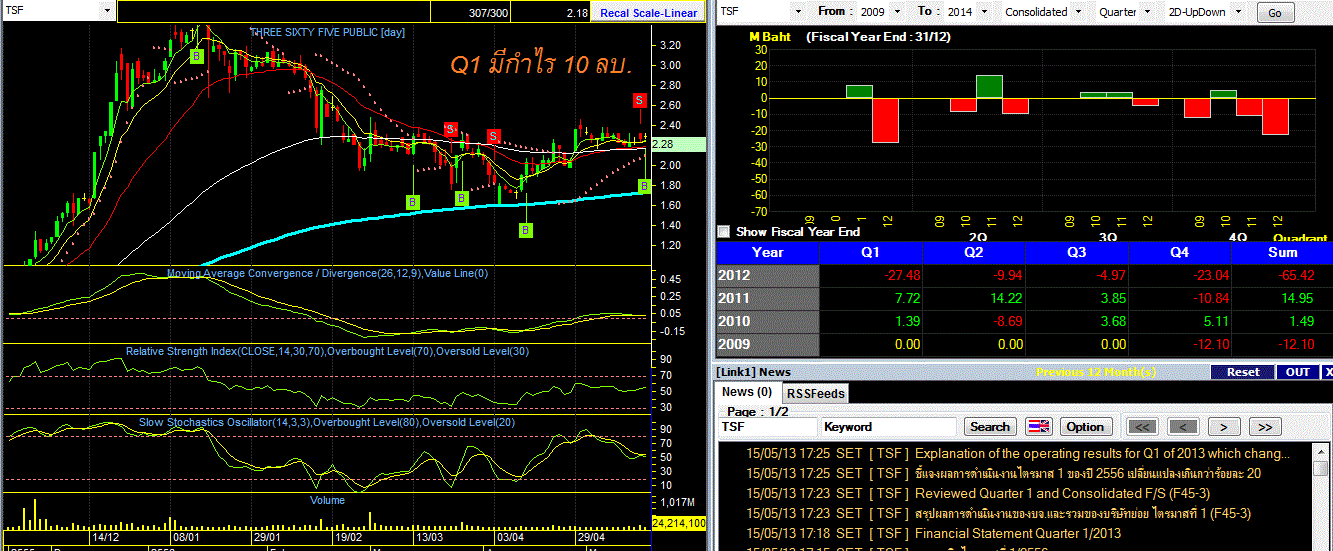The height and width of the screenshot is (551, 1333).
Task: Enable Show Fiscal Year End checkbox
Action: pyautogui.click(x=724, y=232)
